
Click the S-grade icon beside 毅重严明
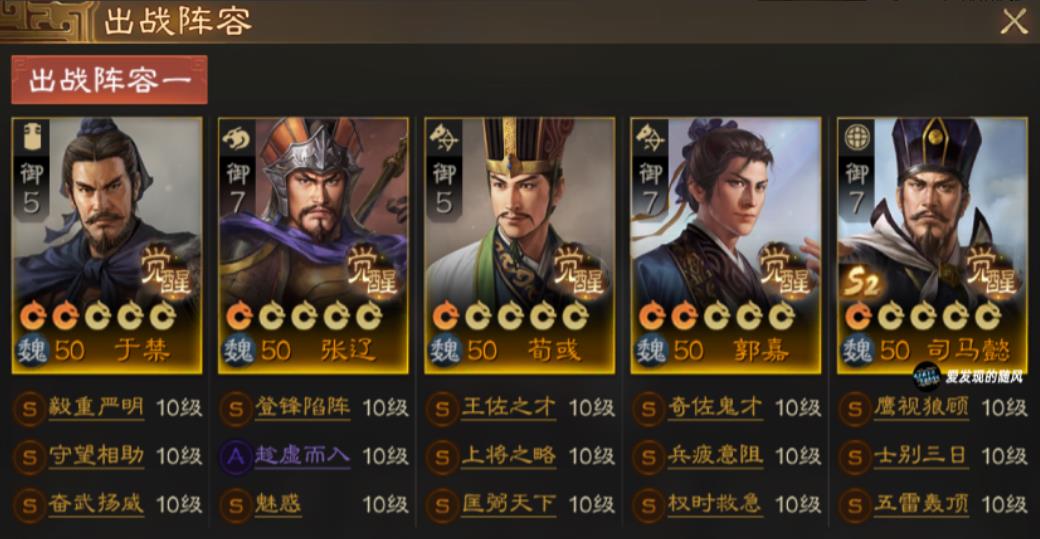point(29,408)
